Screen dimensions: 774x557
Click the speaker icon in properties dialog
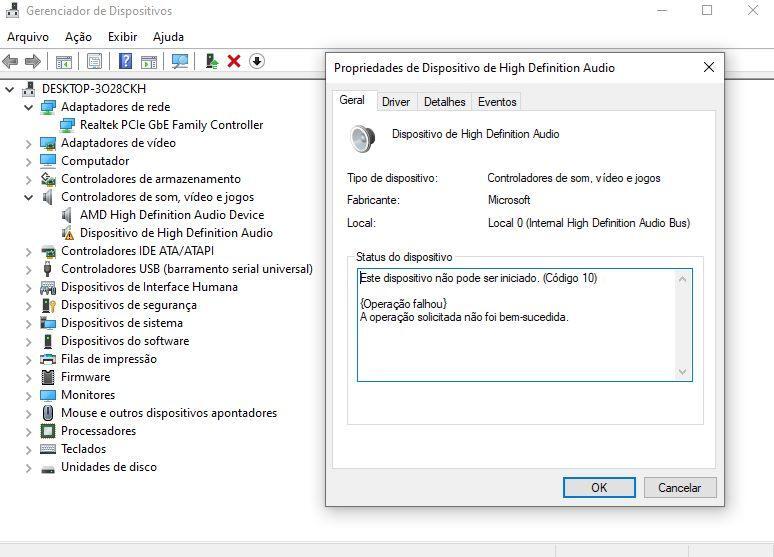363,139
